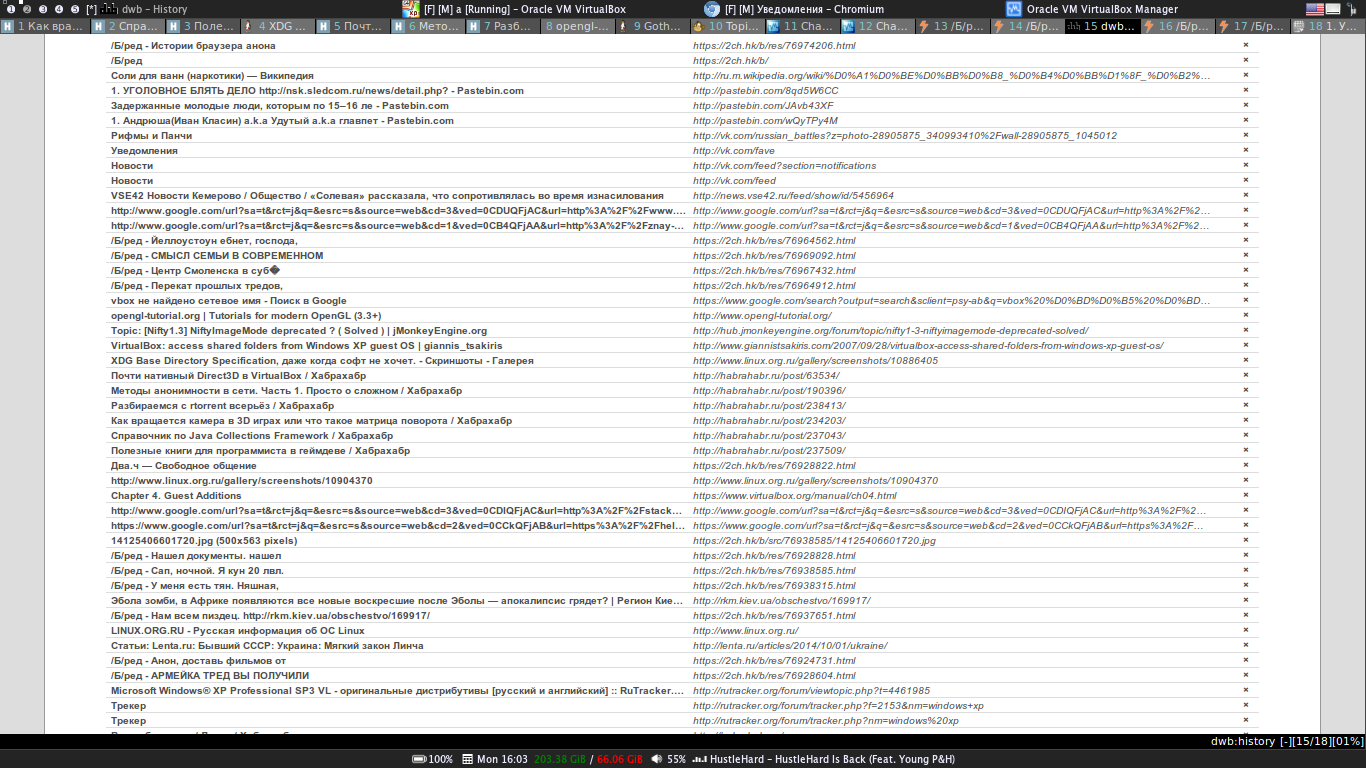
Task: Open 'Topic: [Nifty1.3] NiftyImageMode deprecated' link
Action: [299, 330]
